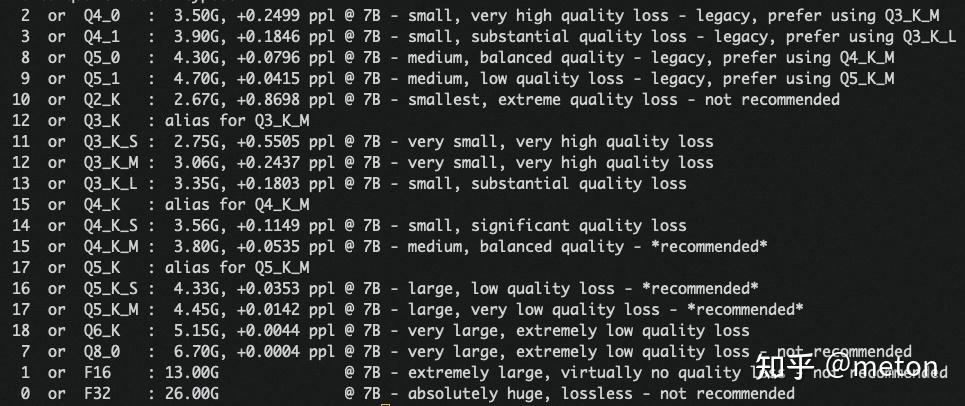Viewport: 965px width, 406px height.
Task: Click the 'alias for Q5_K_M' text
Action: (x=240, y=267)
